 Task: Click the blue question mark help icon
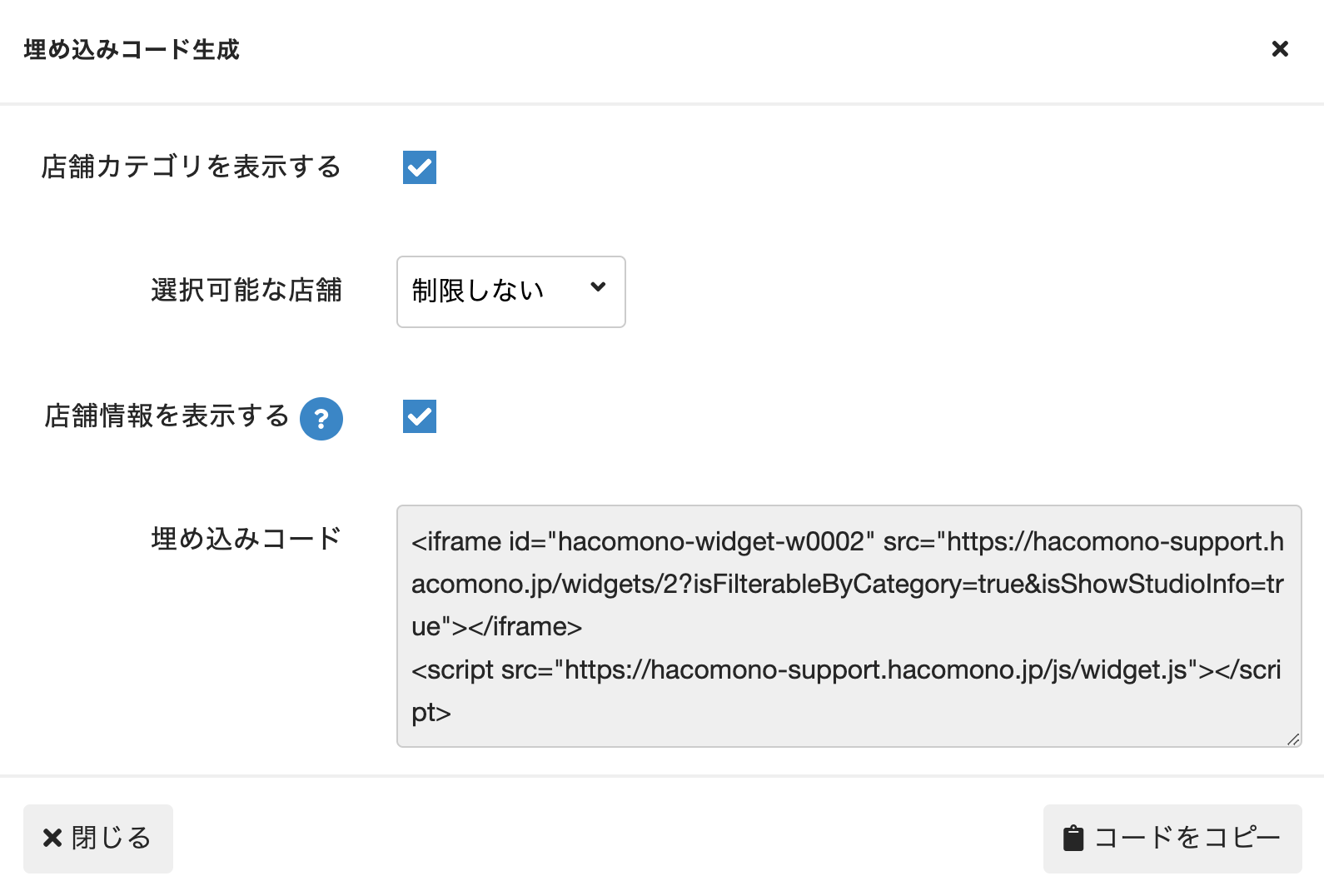[321, 419]
